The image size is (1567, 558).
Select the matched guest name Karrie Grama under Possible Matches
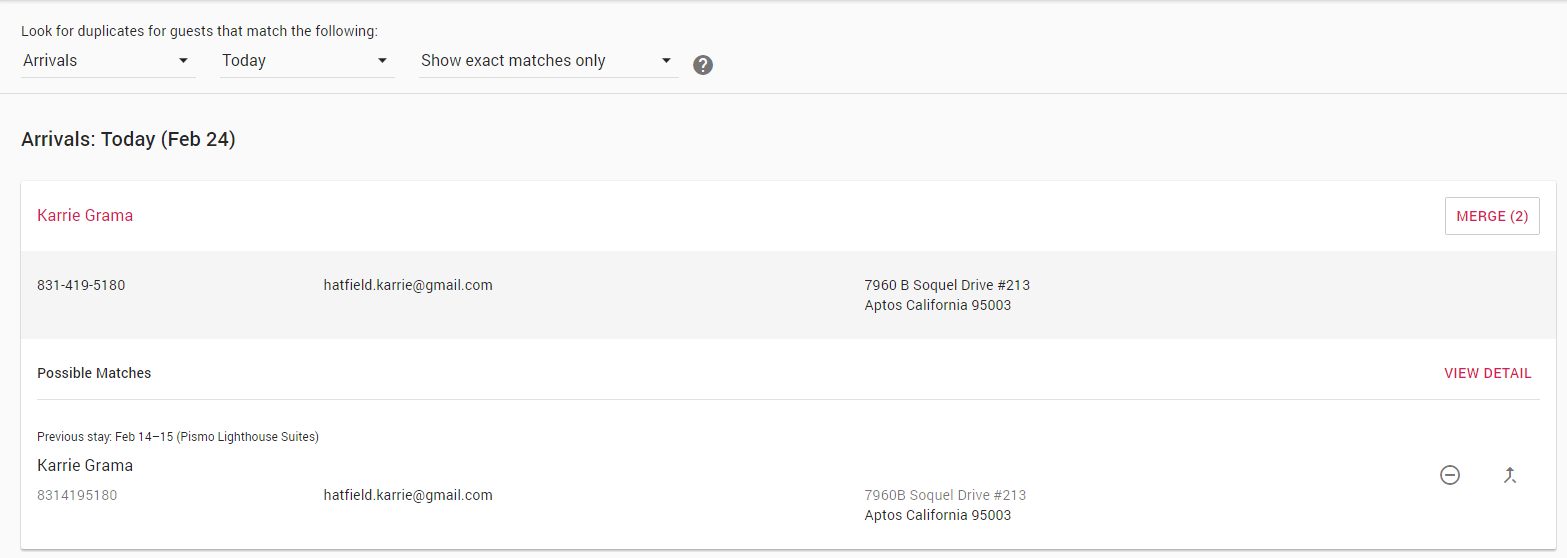85,465
